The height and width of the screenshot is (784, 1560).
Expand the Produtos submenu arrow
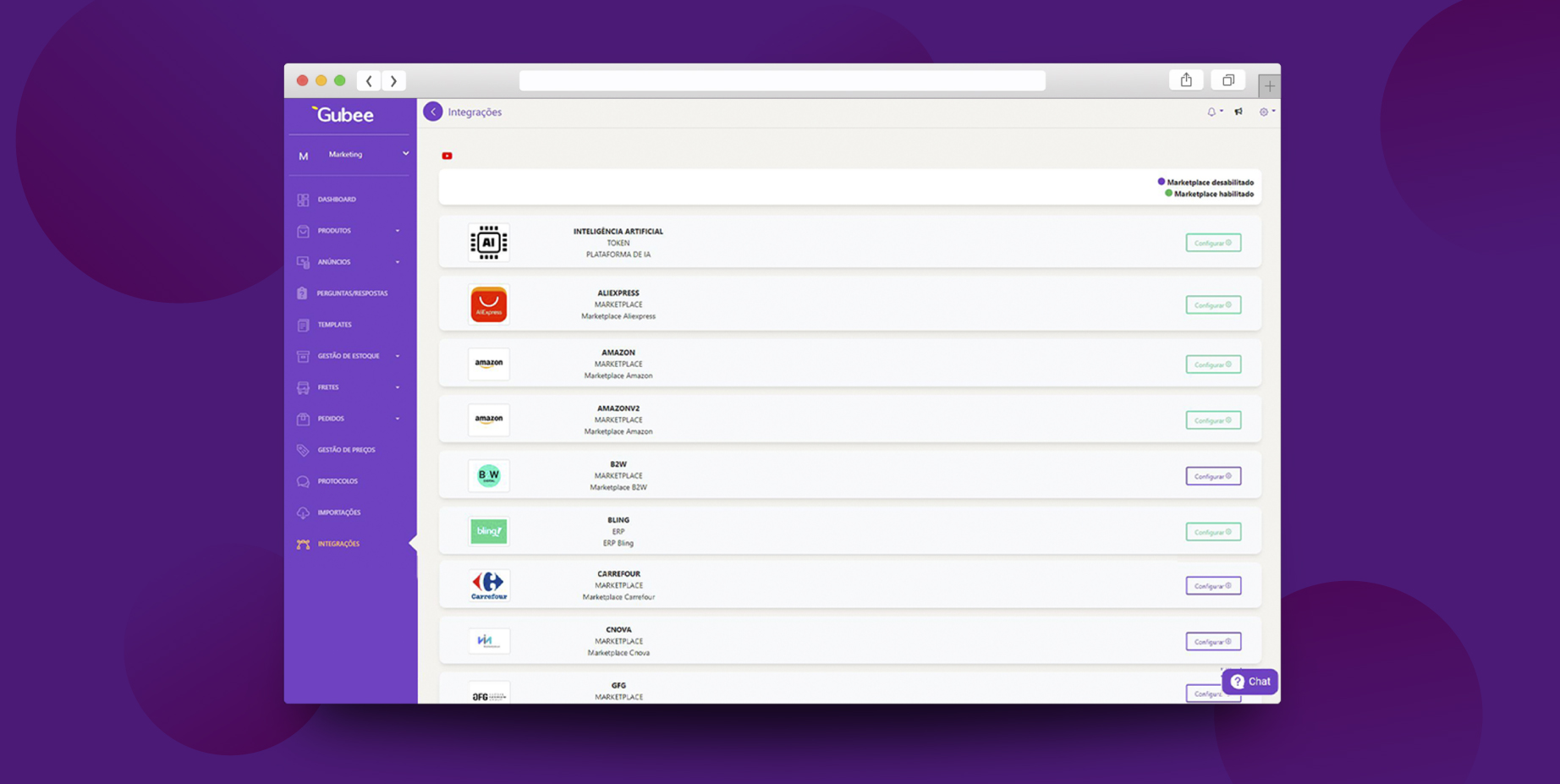click(398, 231)
